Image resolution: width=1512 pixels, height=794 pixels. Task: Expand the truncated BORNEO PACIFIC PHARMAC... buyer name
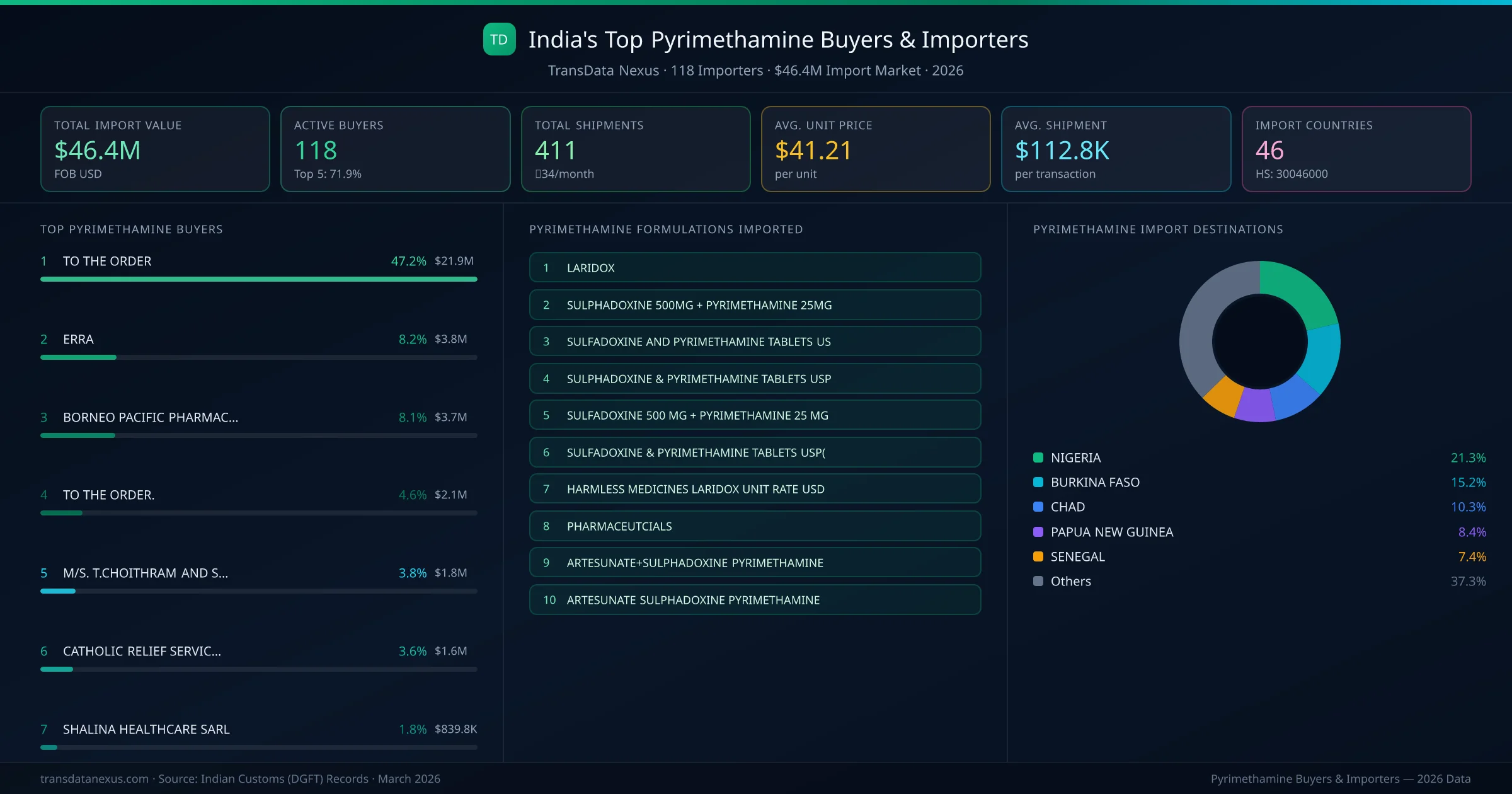point(150,417)
